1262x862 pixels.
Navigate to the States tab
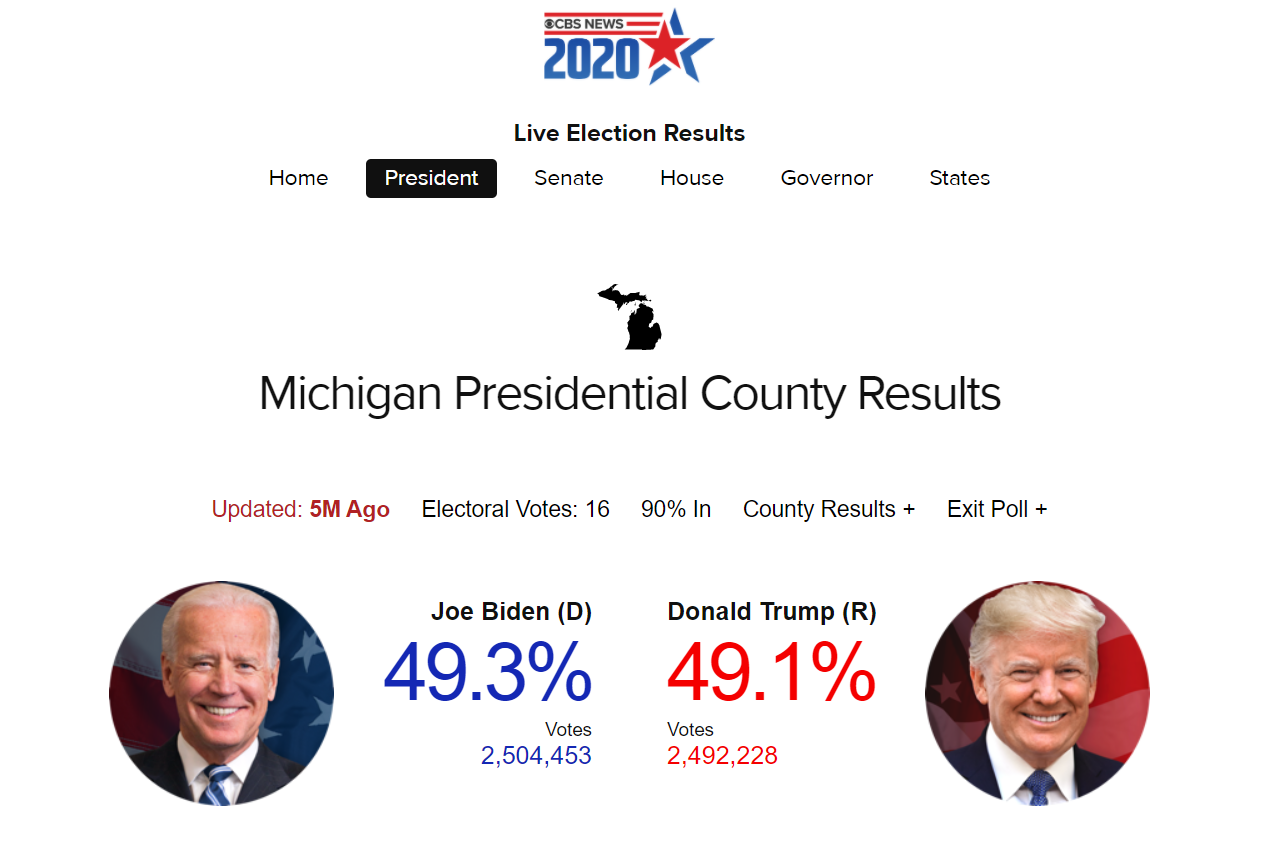click(960, 178)
